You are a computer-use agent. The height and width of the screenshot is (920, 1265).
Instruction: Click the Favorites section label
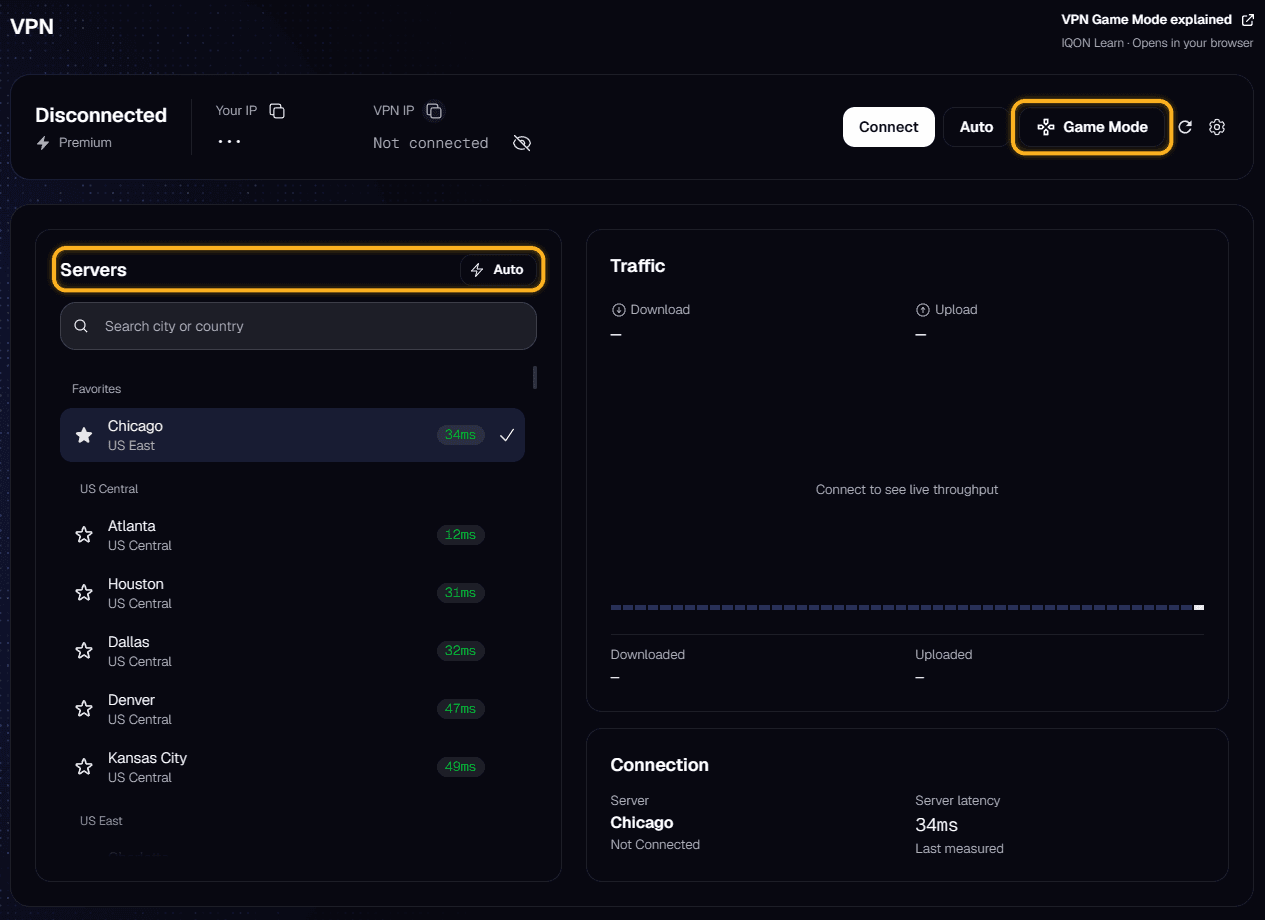click(96, 389)
